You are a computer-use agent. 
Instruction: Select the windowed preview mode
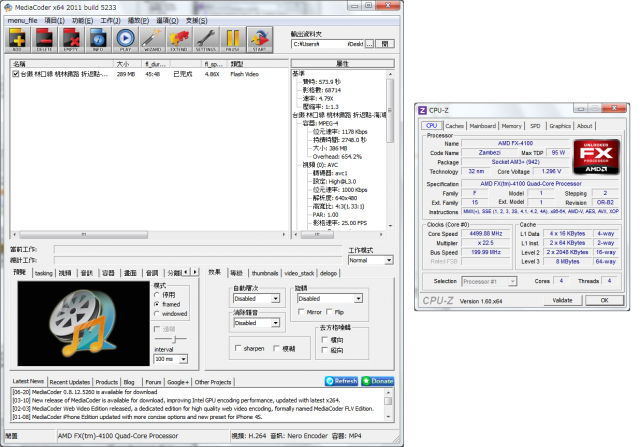tap(157, 314)
